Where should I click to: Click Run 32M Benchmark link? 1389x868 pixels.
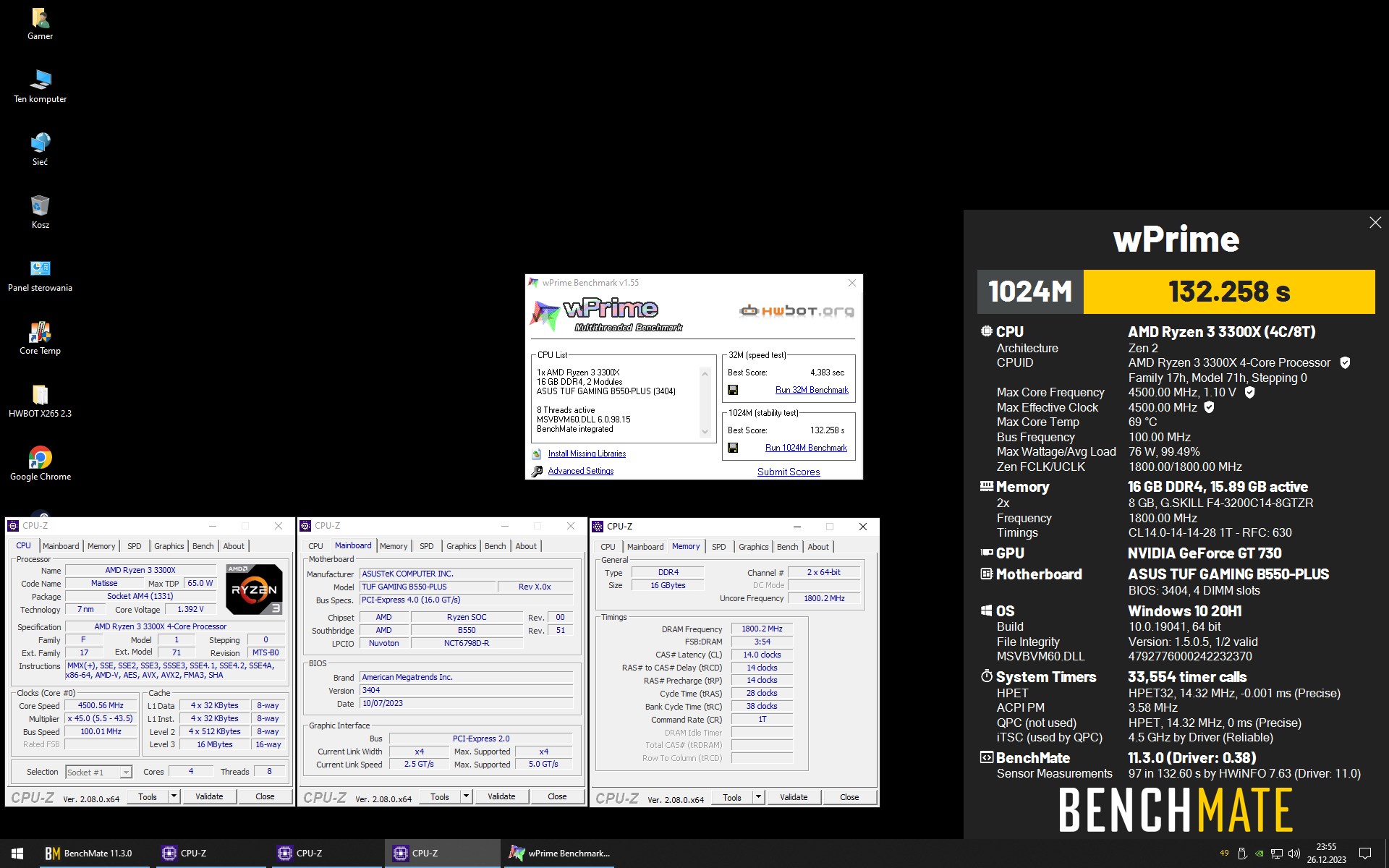[x=812, y=390]
